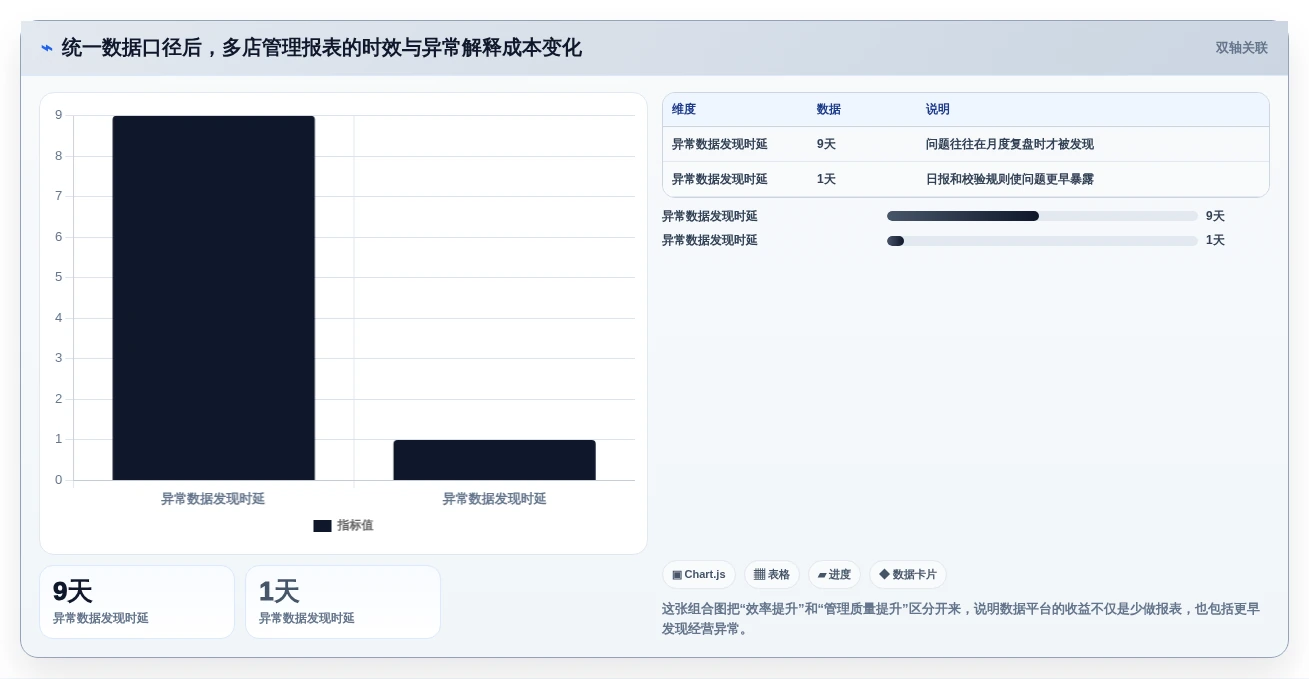Image resolution: width=1309 pixels, height=679 pixels.
Task: Click y-axis tick label 5
Action: tap(59, 277)
